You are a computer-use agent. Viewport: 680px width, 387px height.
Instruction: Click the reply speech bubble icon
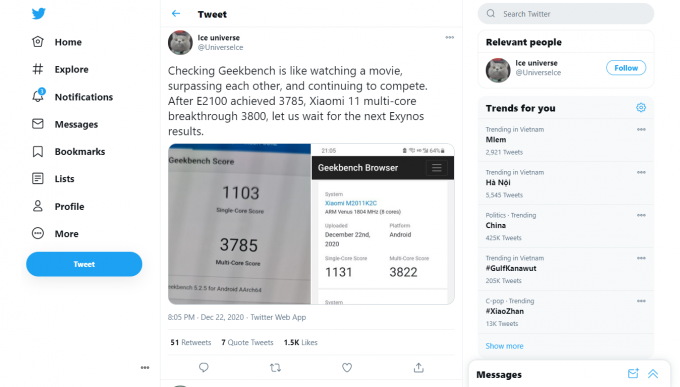203,368
